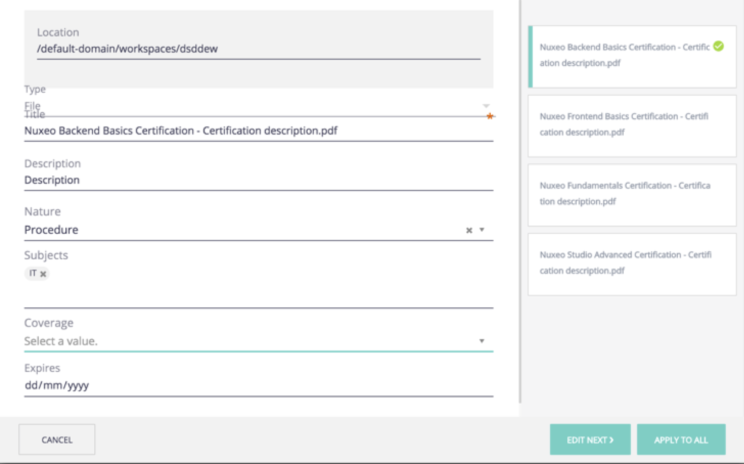Image resolution: width=744 pixels, height=464 pixels.
Task: Expand the Coverage dropdown
Action: pyautogui.click(x=482, y=341)
